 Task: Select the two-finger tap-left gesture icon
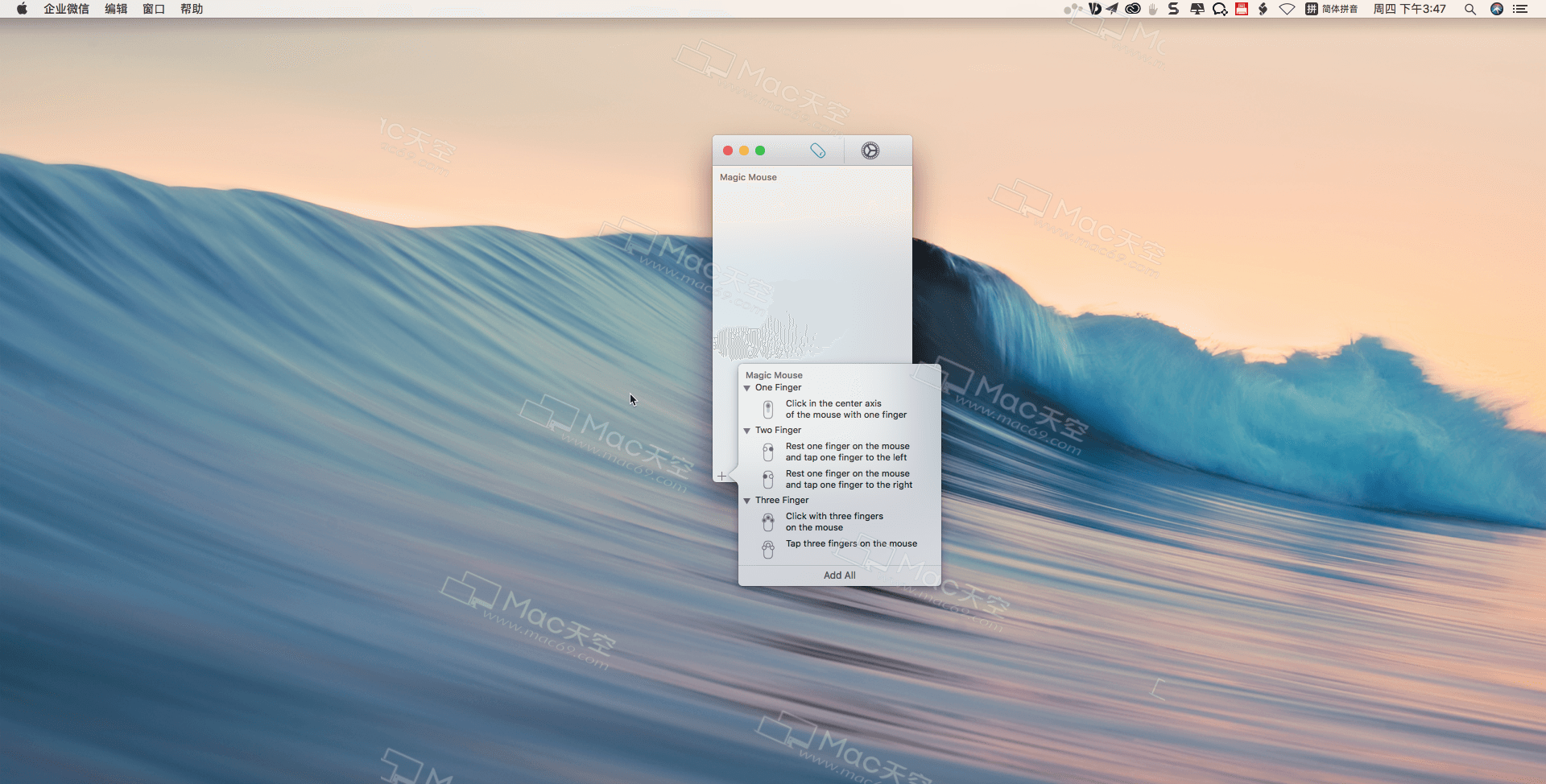point(767,452)
